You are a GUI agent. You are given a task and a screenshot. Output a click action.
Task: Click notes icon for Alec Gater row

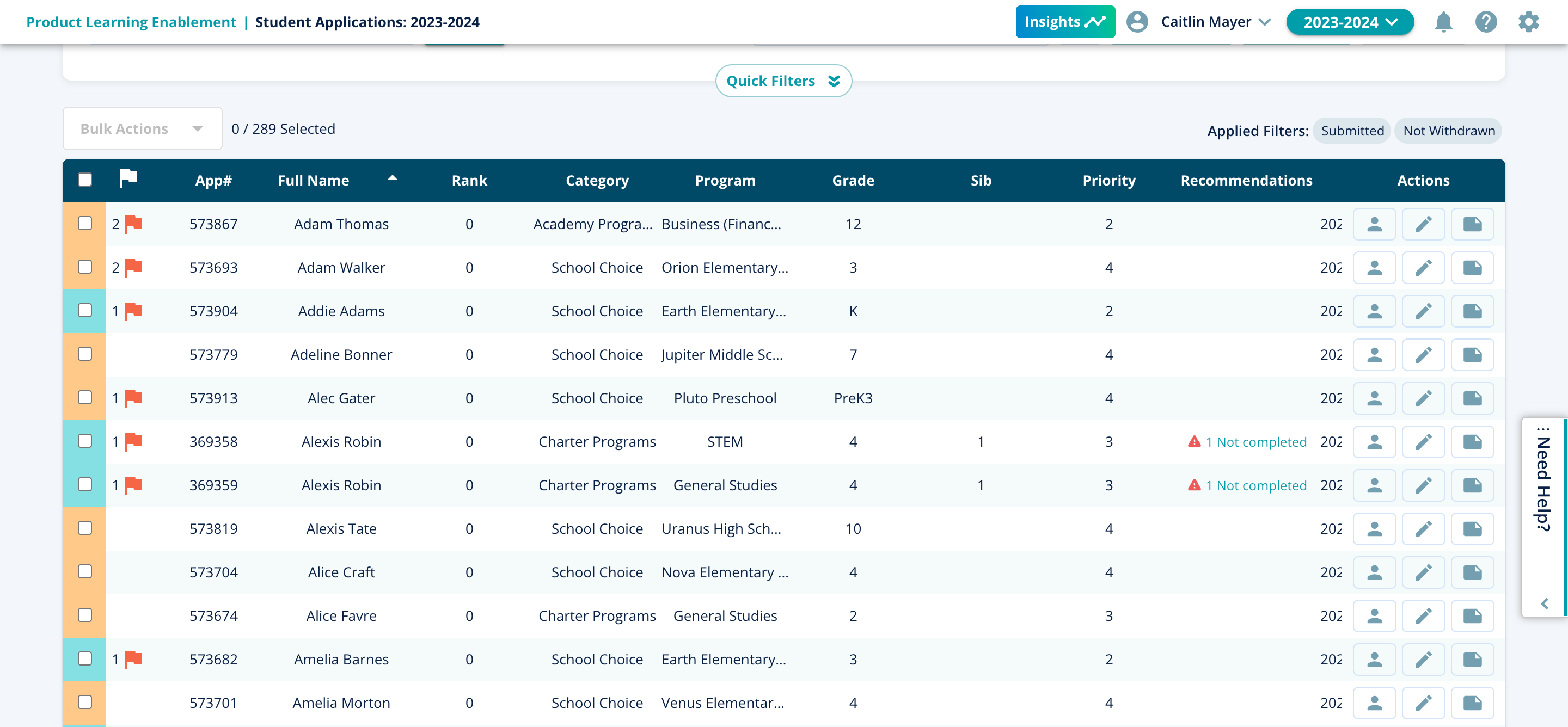click(1472, 398)
